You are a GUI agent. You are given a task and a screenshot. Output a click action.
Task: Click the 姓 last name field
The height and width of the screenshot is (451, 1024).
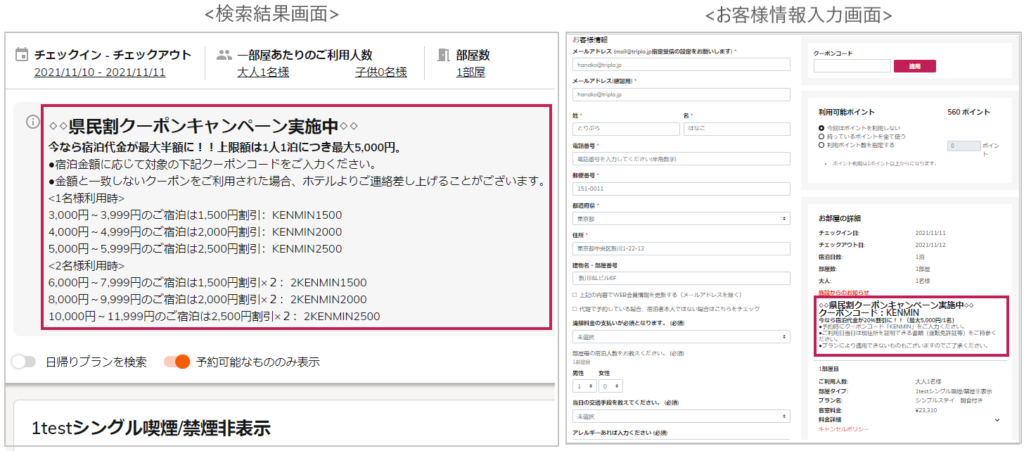(x=626, y=129)
